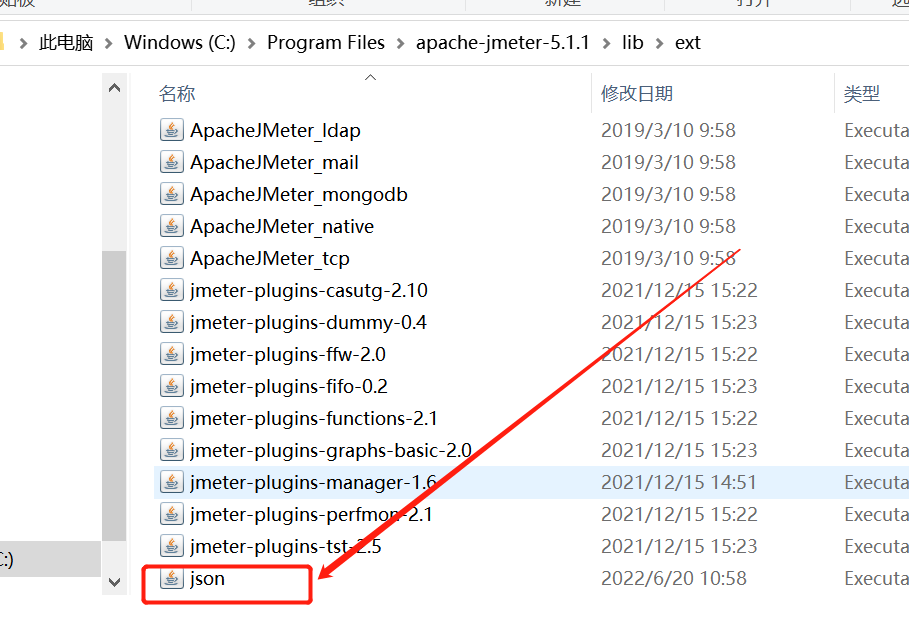
Task: Select file name jmeter-plugins-manager-1.6
Action: 314,482
